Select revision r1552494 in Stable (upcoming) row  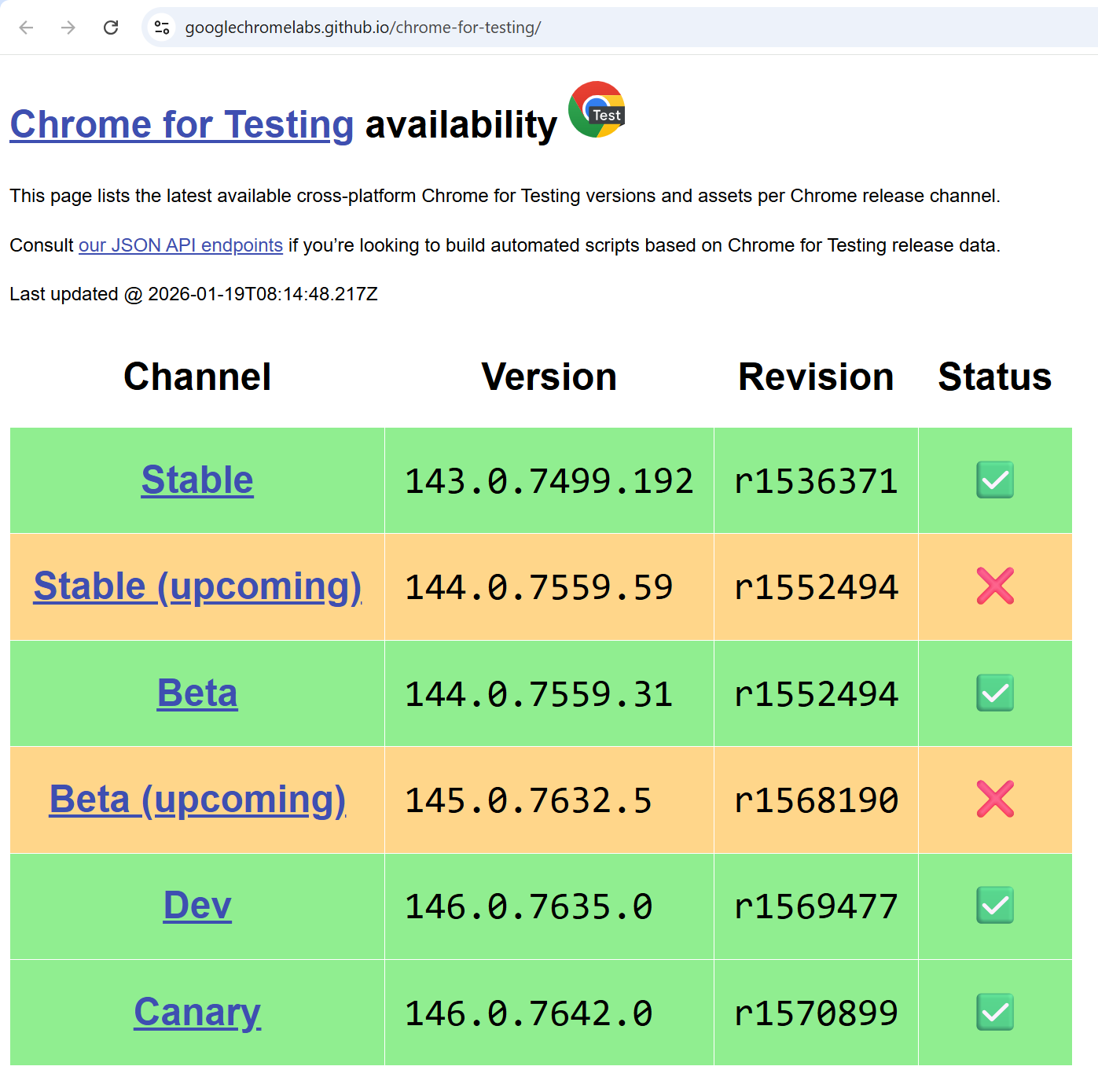tap(816, 587)
